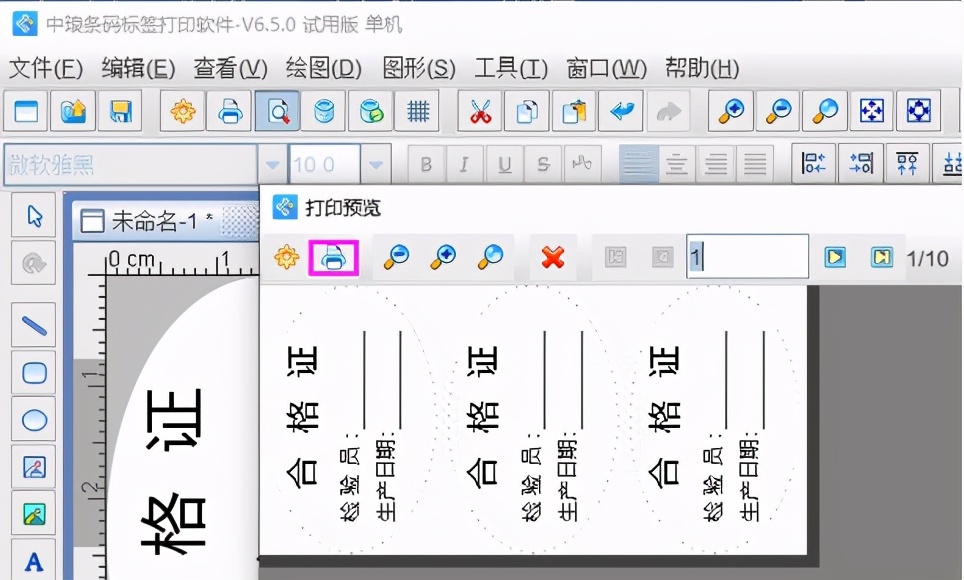
Task: Open database settings cylinder icon
Action: [x=324, y=111]
